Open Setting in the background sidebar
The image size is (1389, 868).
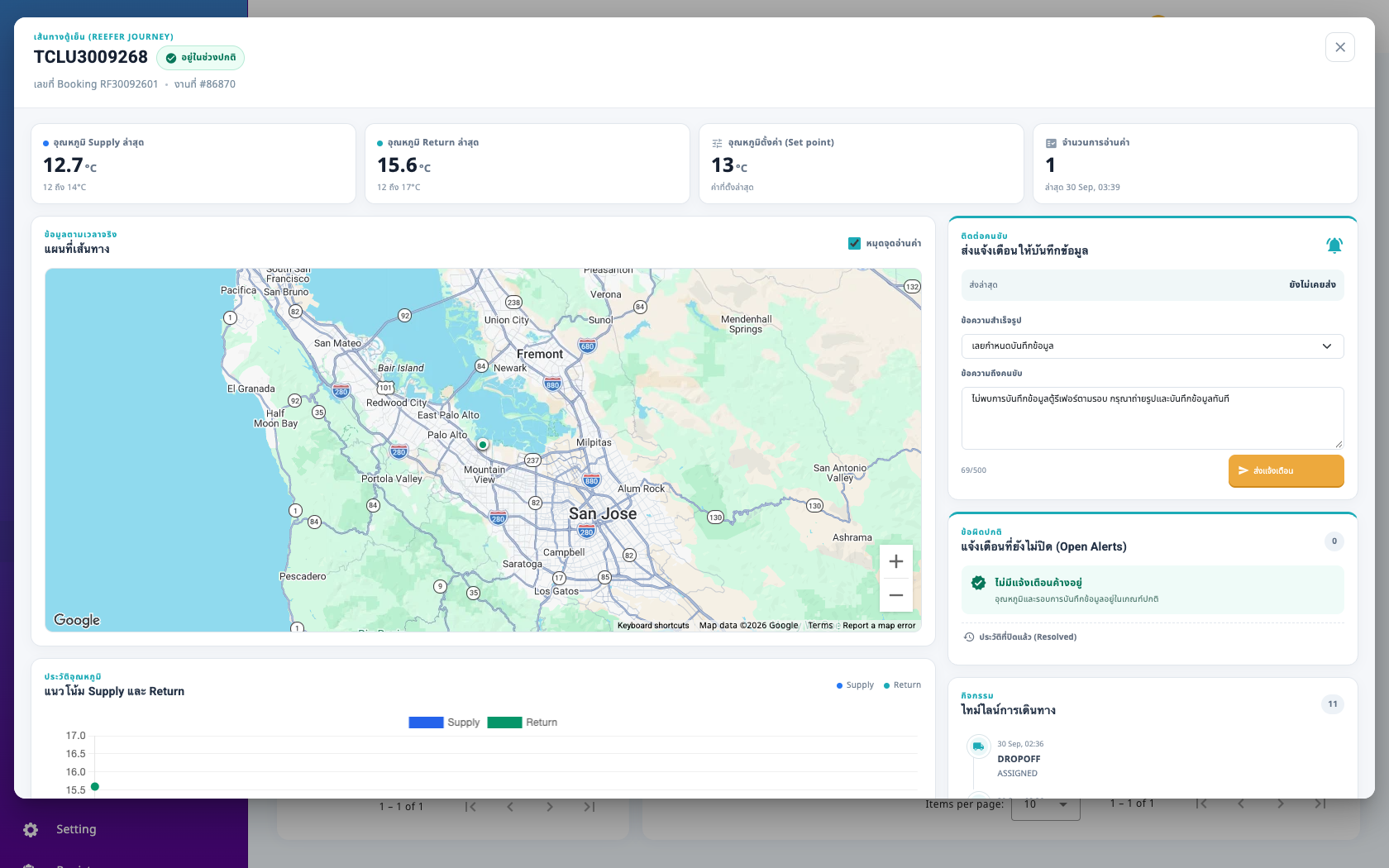tap(76, 829)
